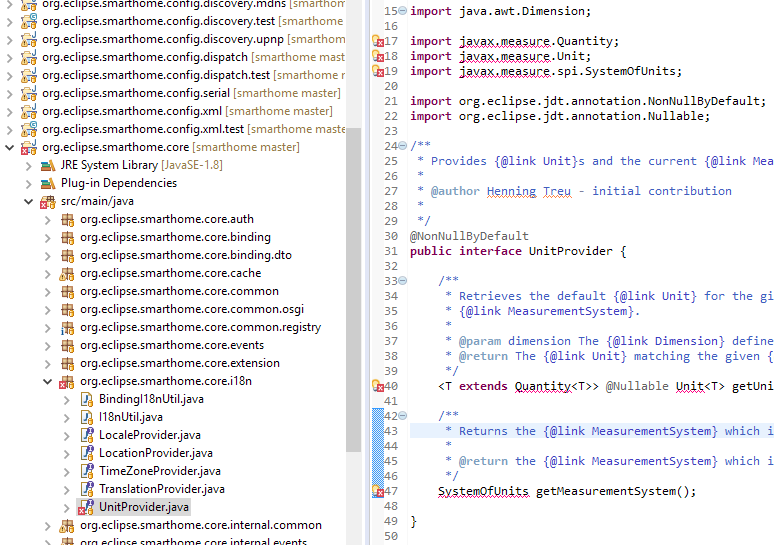Select LocaleProvider.java in the tree
The height and width of the screenshot is (545, 774).
(x=149, y=435)
